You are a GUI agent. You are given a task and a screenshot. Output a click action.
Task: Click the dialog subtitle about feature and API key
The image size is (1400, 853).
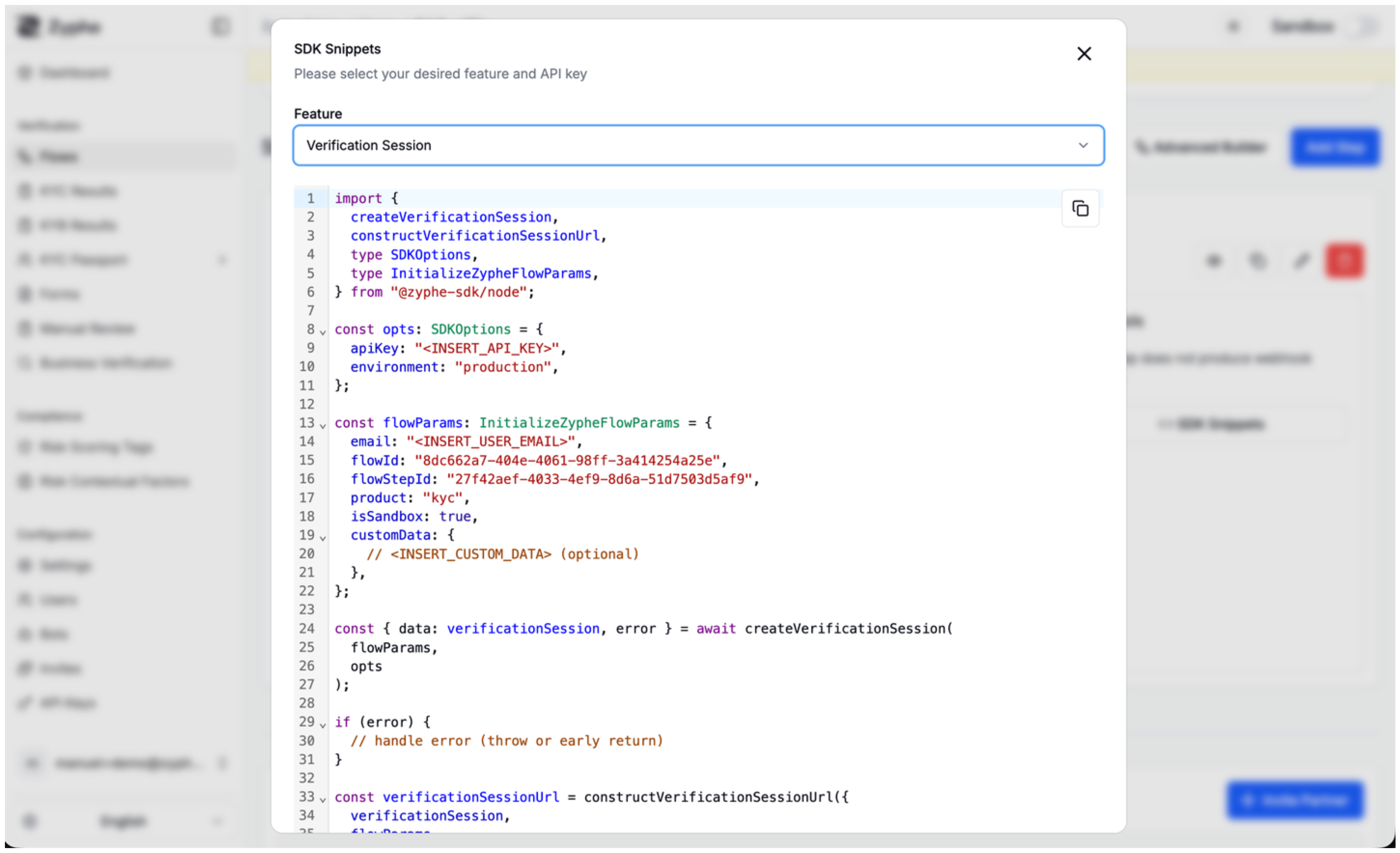click(440, 74)
